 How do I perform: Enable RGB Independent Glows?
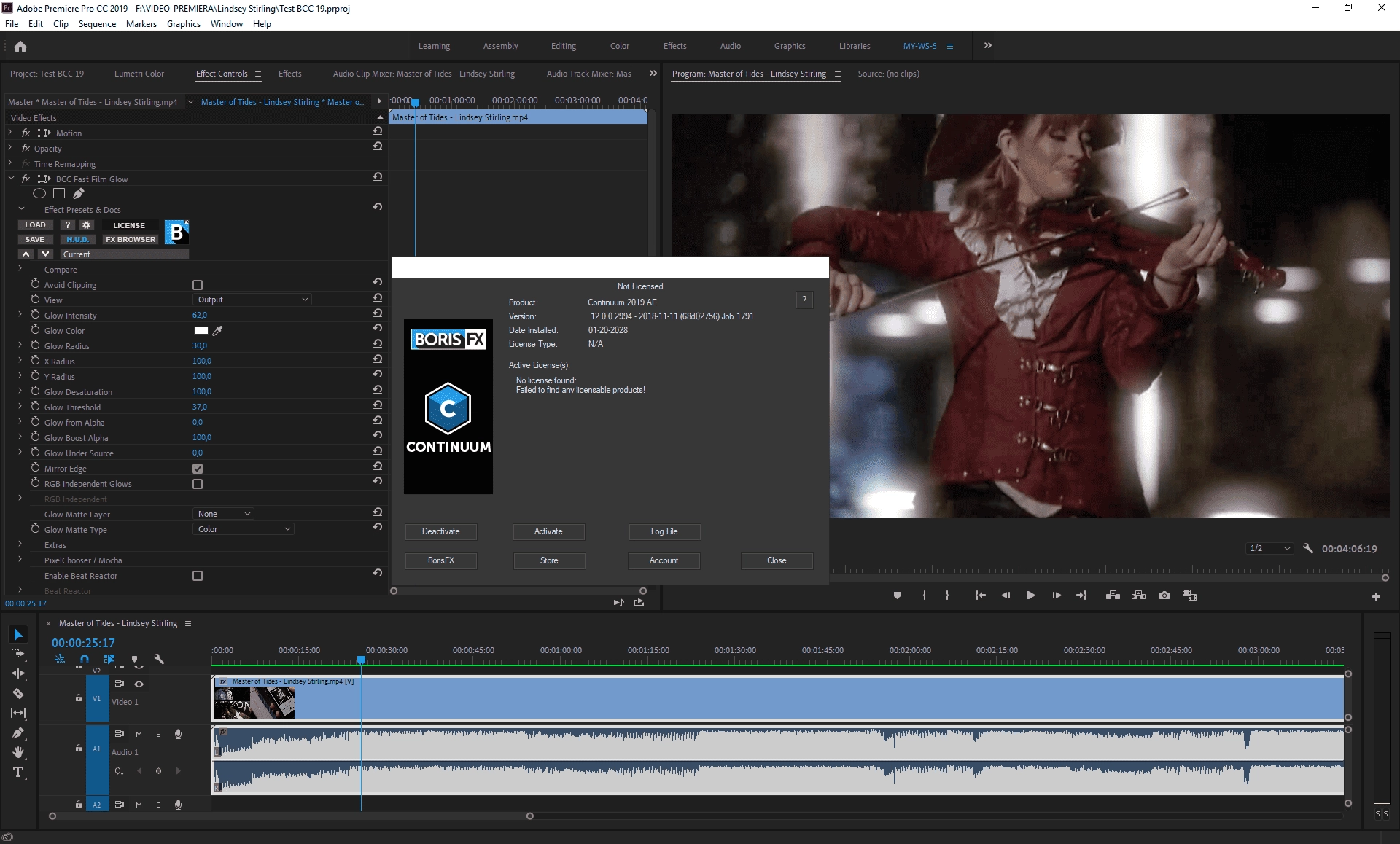[198, 484]
